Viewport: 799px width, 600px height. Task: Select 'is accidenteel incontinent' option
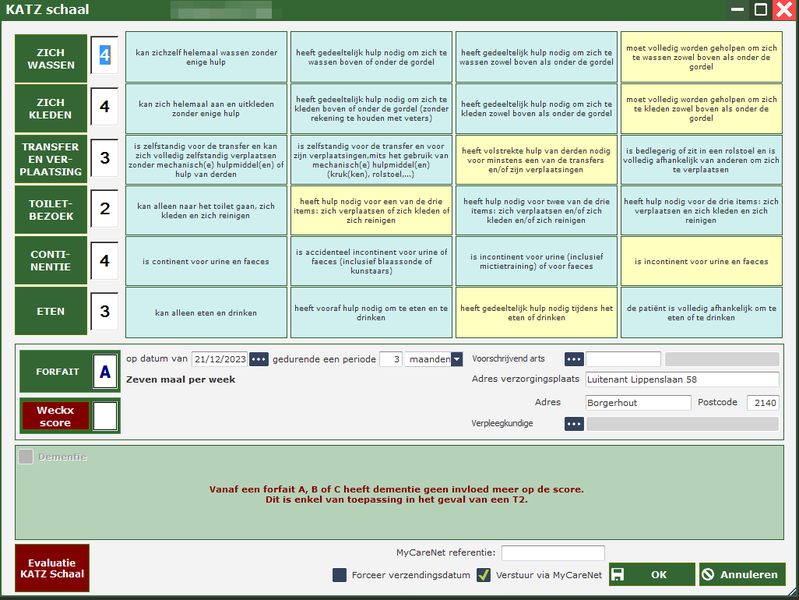tap(371, 261)
